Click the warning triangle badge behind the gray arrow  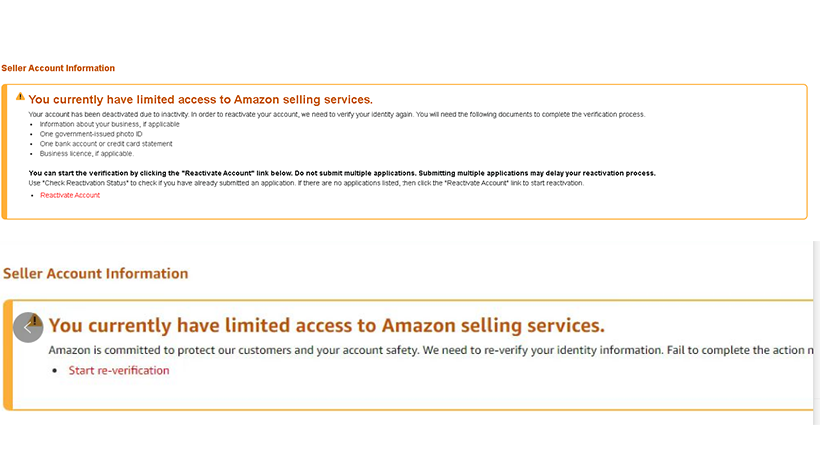pos(35,320)
